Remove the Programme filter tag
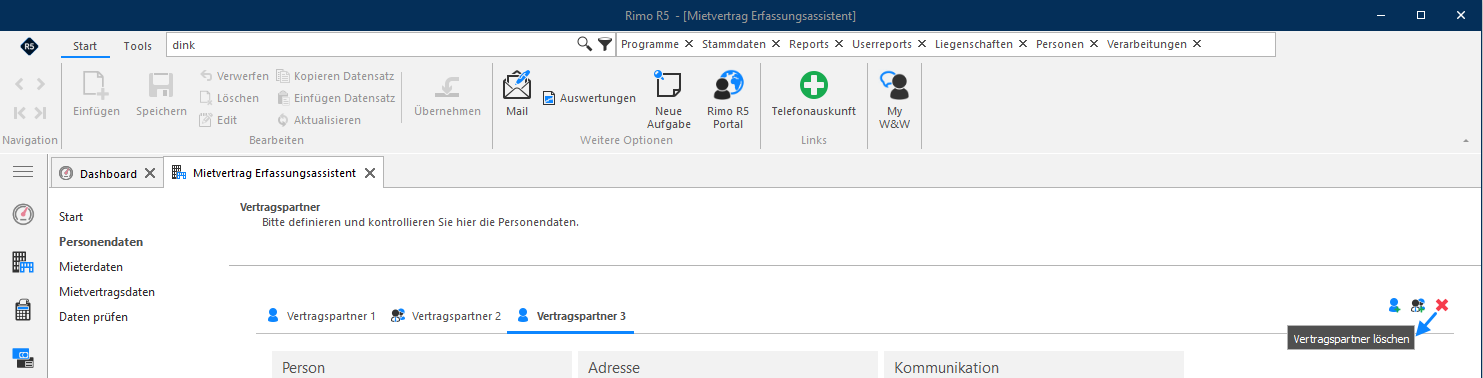 click(x=689, y=44)
